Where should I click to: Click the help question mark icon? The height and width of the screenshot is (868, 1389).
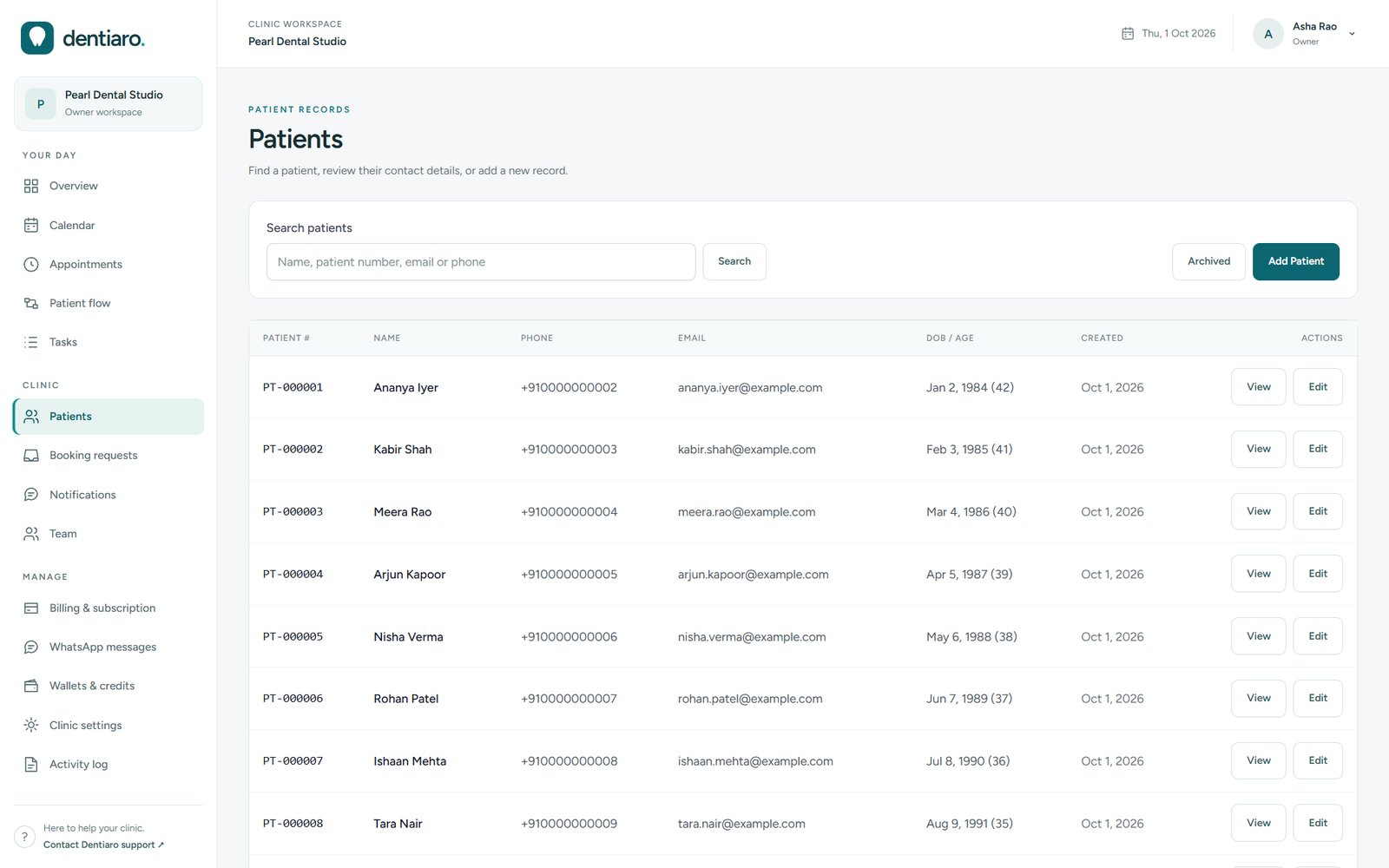click(25, 837)
